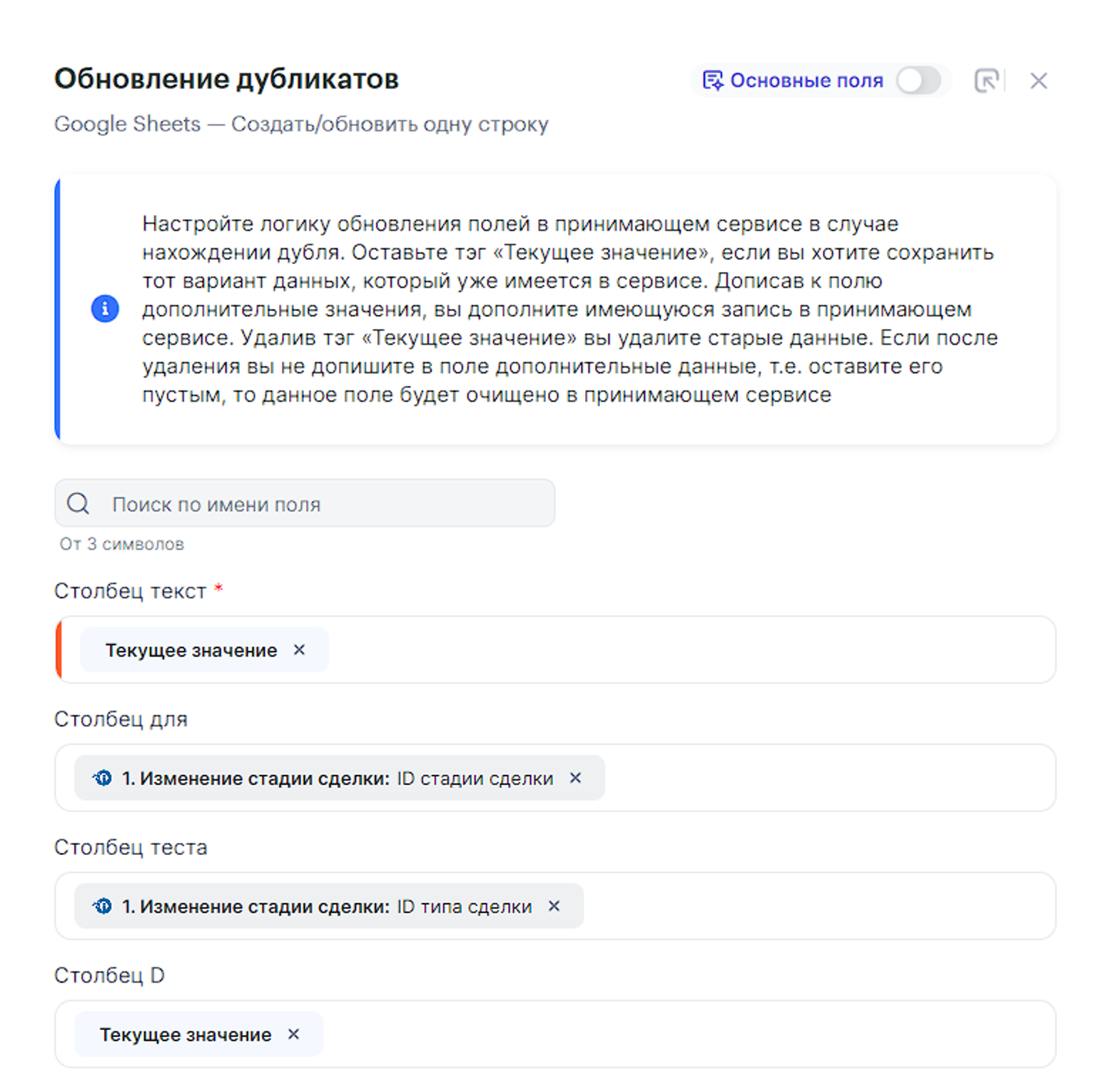The image size is (1099, 1092).
Task: Toggle the Основные поля switch
Action: tap(918, 81)
